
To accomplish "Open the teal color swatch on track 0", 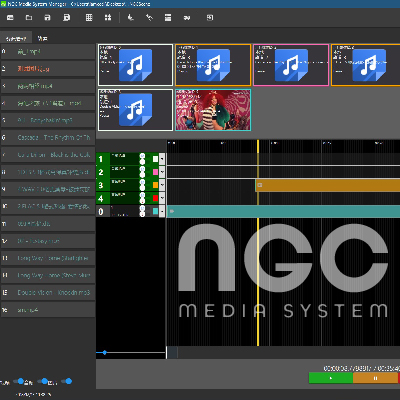I will (x=155, y=211).
